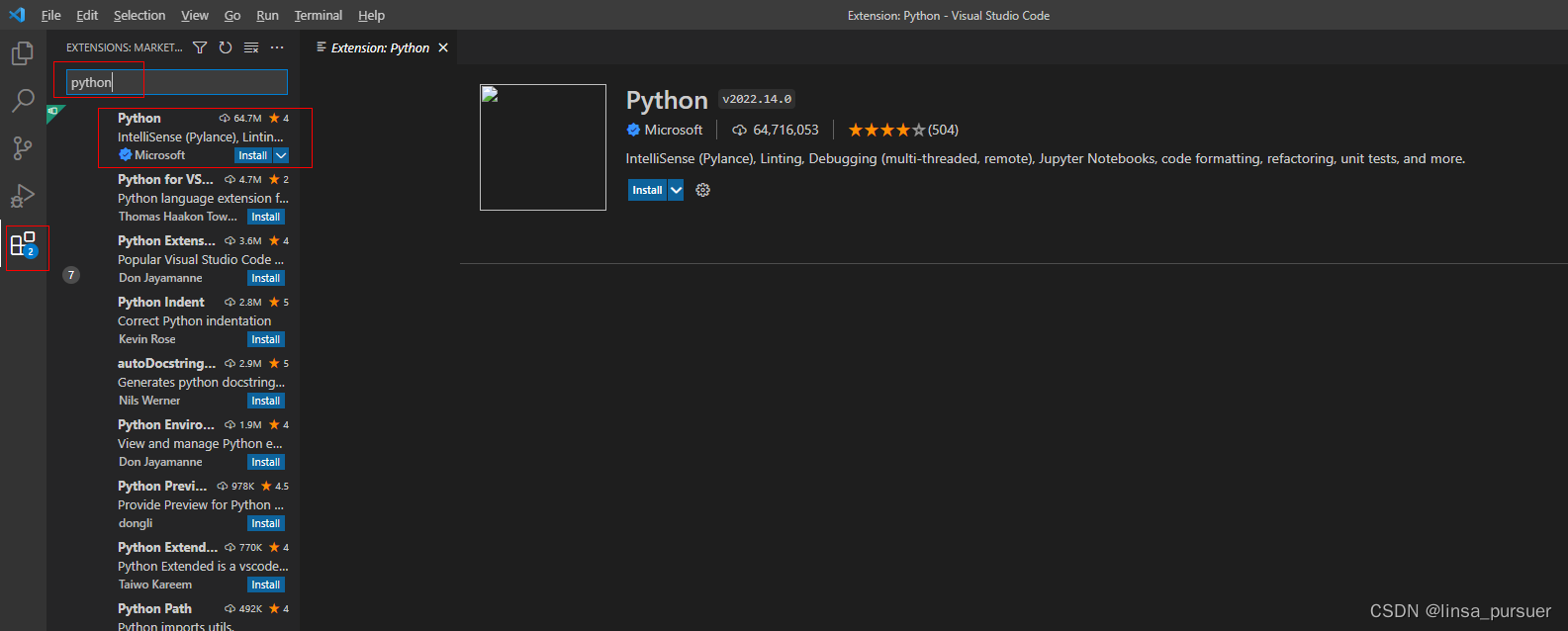Open the Explorer view in activity bar
1568x631 pixels.
[x=23, y=53]
